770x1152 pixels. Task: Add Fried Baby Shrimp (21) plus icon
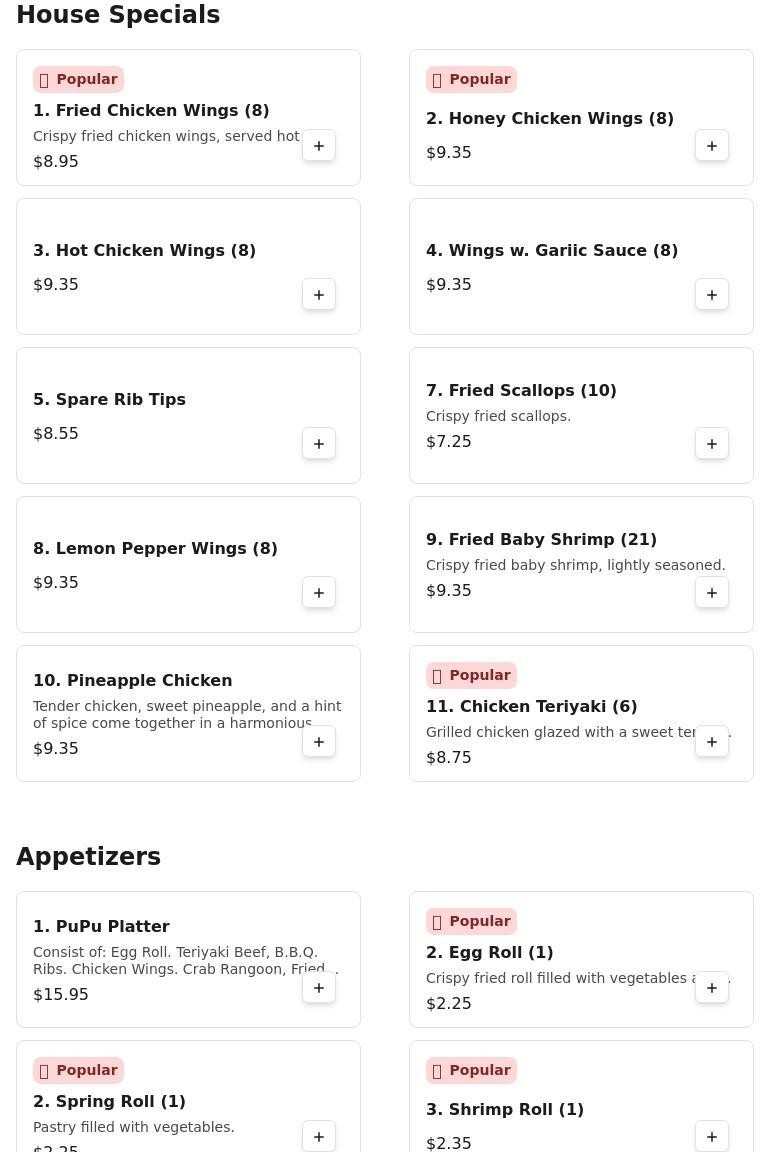712,593
